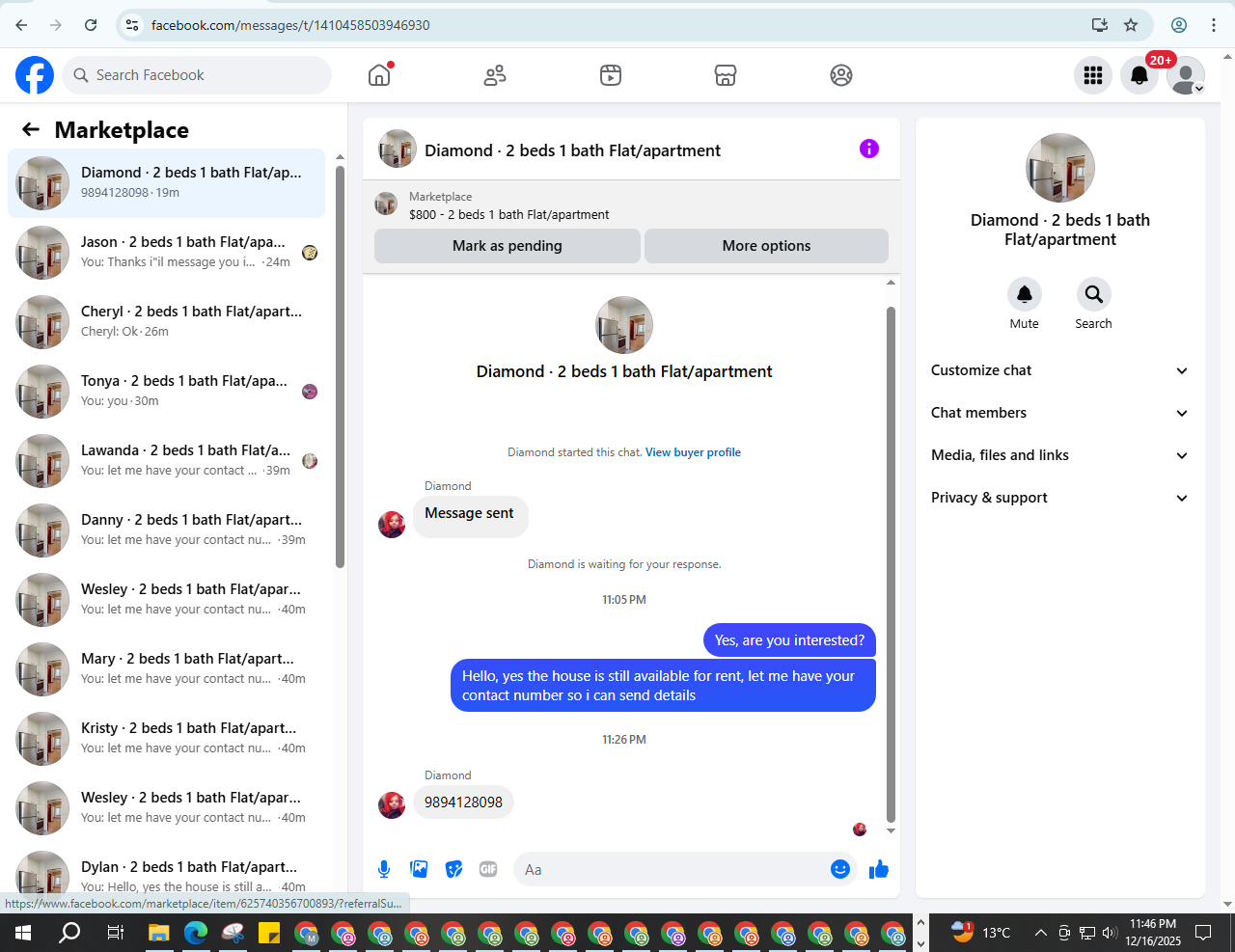
Task: Expand Media, files and links section
Action: [x=1060, y=455]
